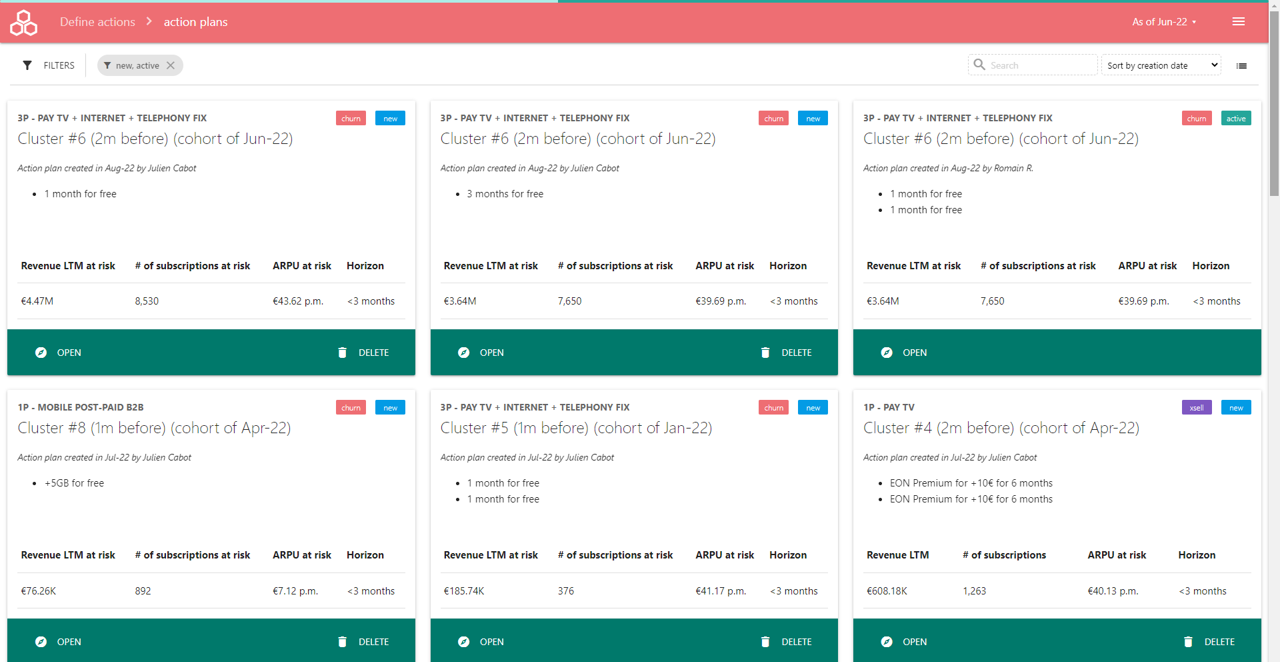
Task: Click the '8,530' subscriptions value
Action: pyautogui.click(x=147, y=301)
